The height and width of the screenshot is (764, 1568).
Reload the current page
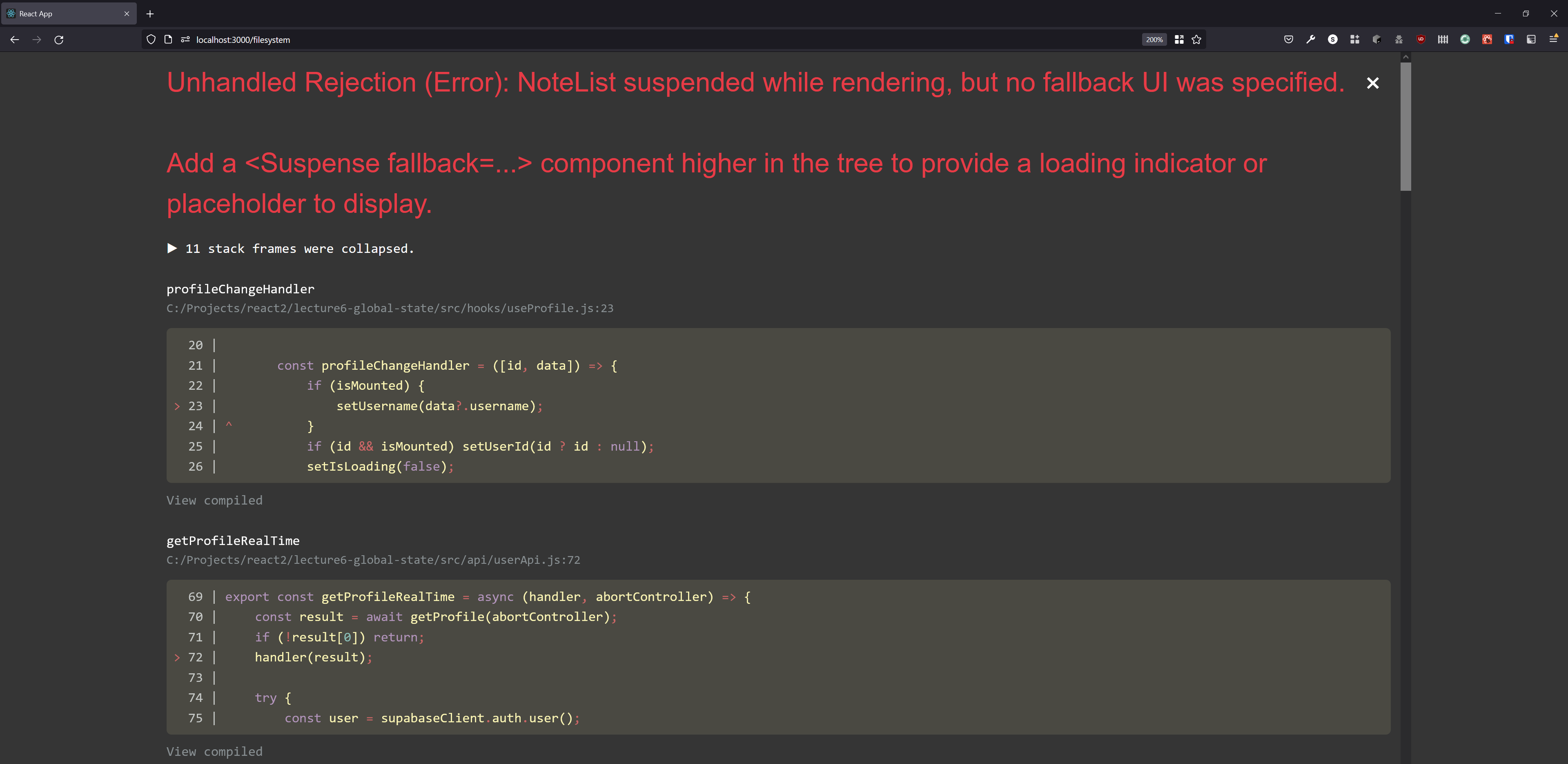click(x=59, y=40)
